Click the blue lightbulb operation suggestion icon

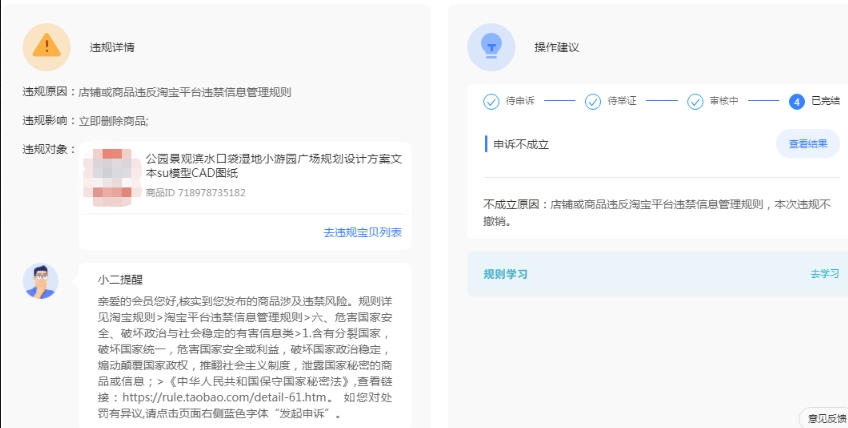(x=491, y=46)
